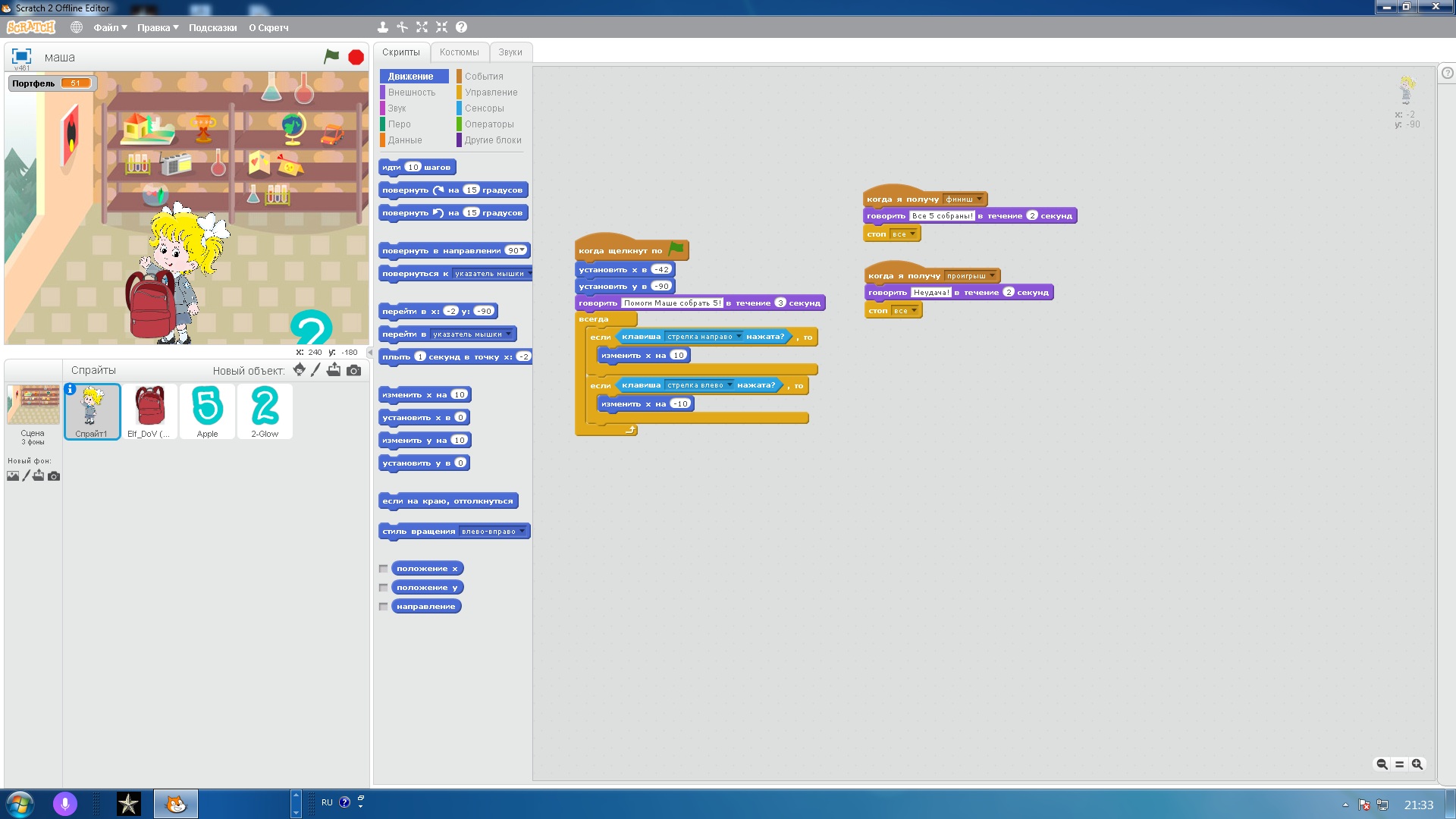
Task: Toggle the 'направление' reporter checkbox
Action: click(383, 607)
